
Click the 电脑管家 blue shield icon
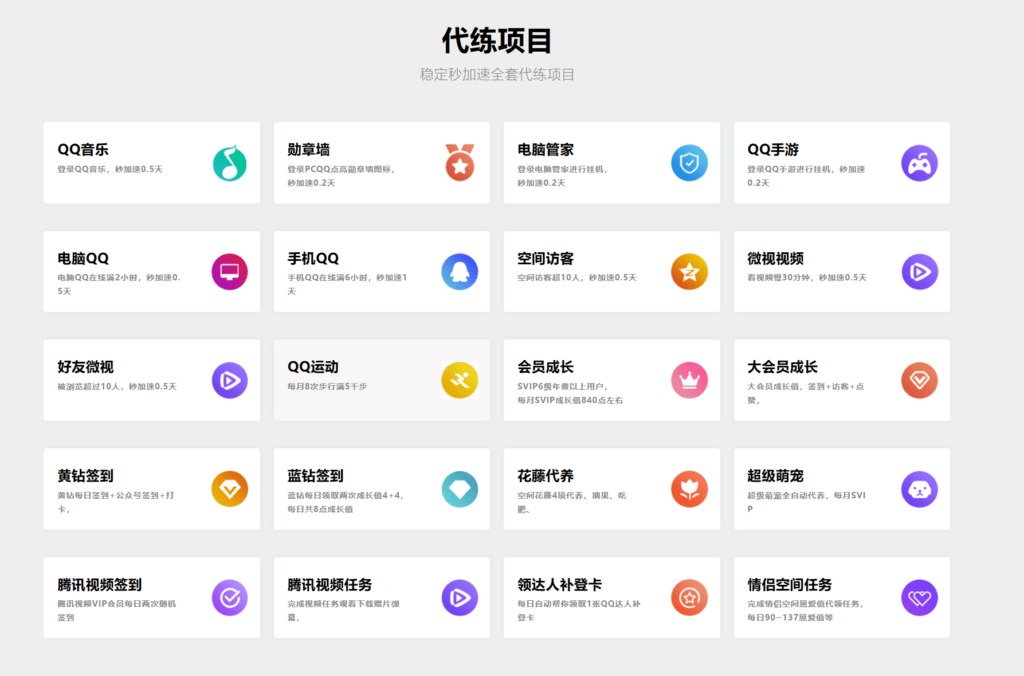coord(690,163)
